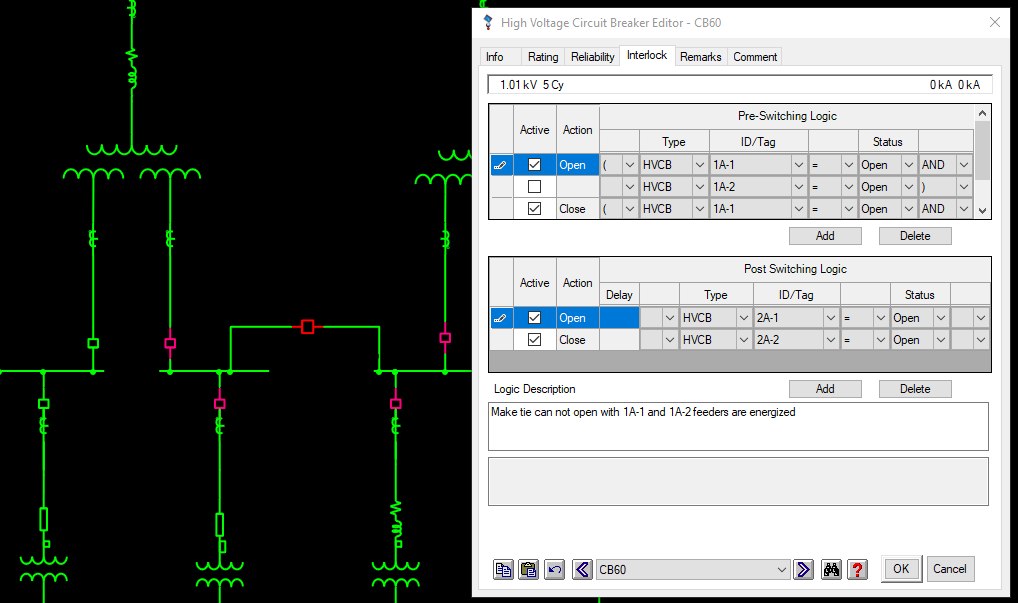Image resolution: width=1018 pixels, height=603 pixels.
Task: Delete a pre-switching logic row with the Delete button
Action: (914, 235)
